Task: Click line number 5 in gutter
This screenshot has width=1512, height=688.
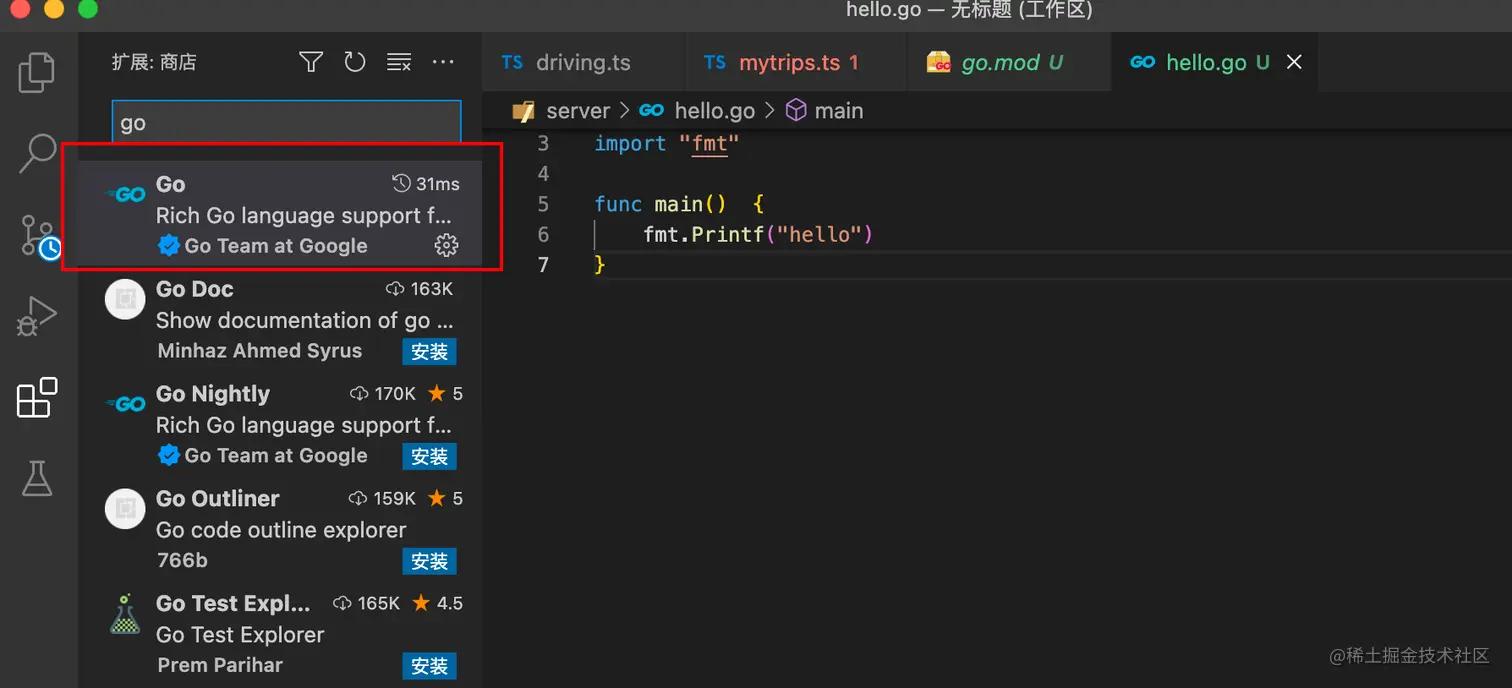Action: tap(544, 204)
